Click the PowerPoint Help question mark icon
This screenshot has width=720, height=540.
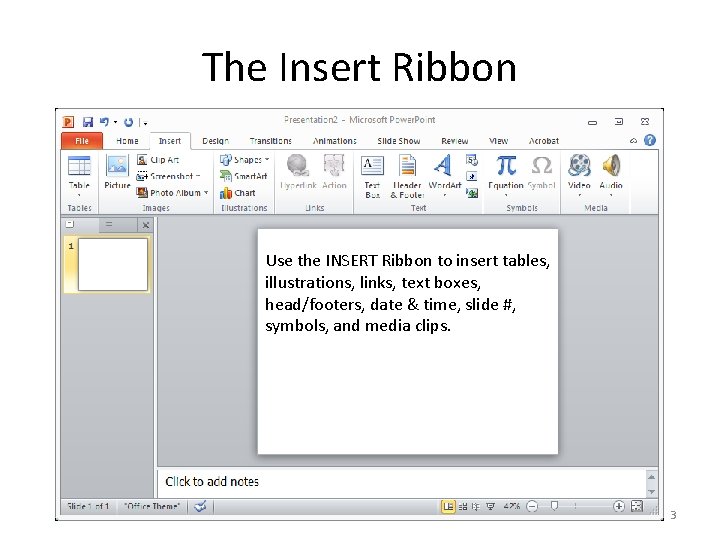click(650, 140)
